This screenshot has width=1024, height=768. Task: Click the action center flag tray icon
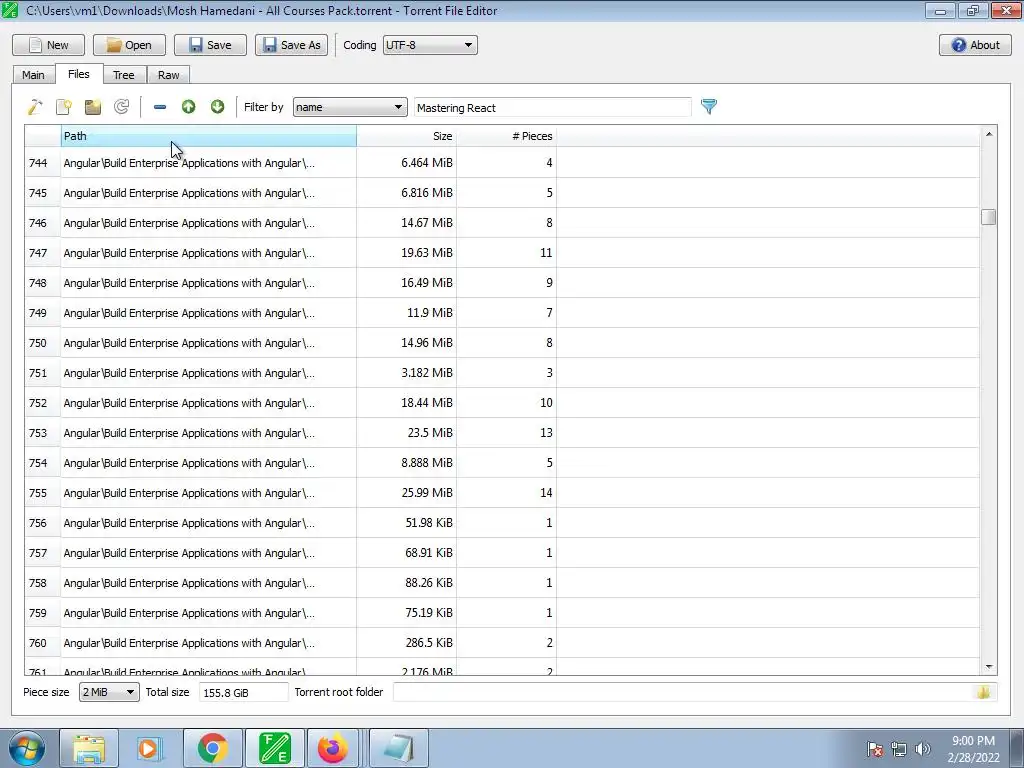(875, 749)
